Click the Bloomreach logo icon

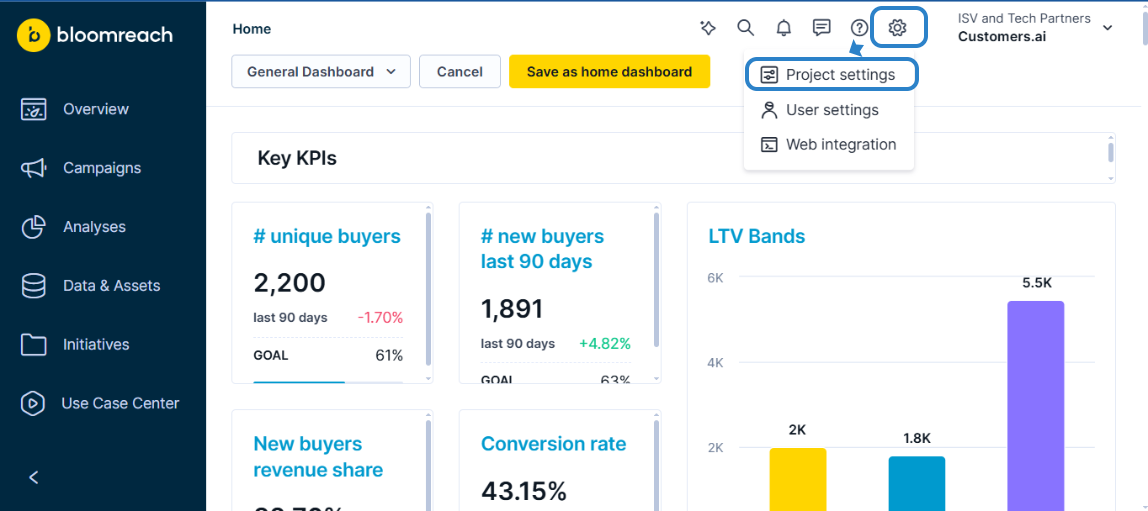(x=34, y=35)
